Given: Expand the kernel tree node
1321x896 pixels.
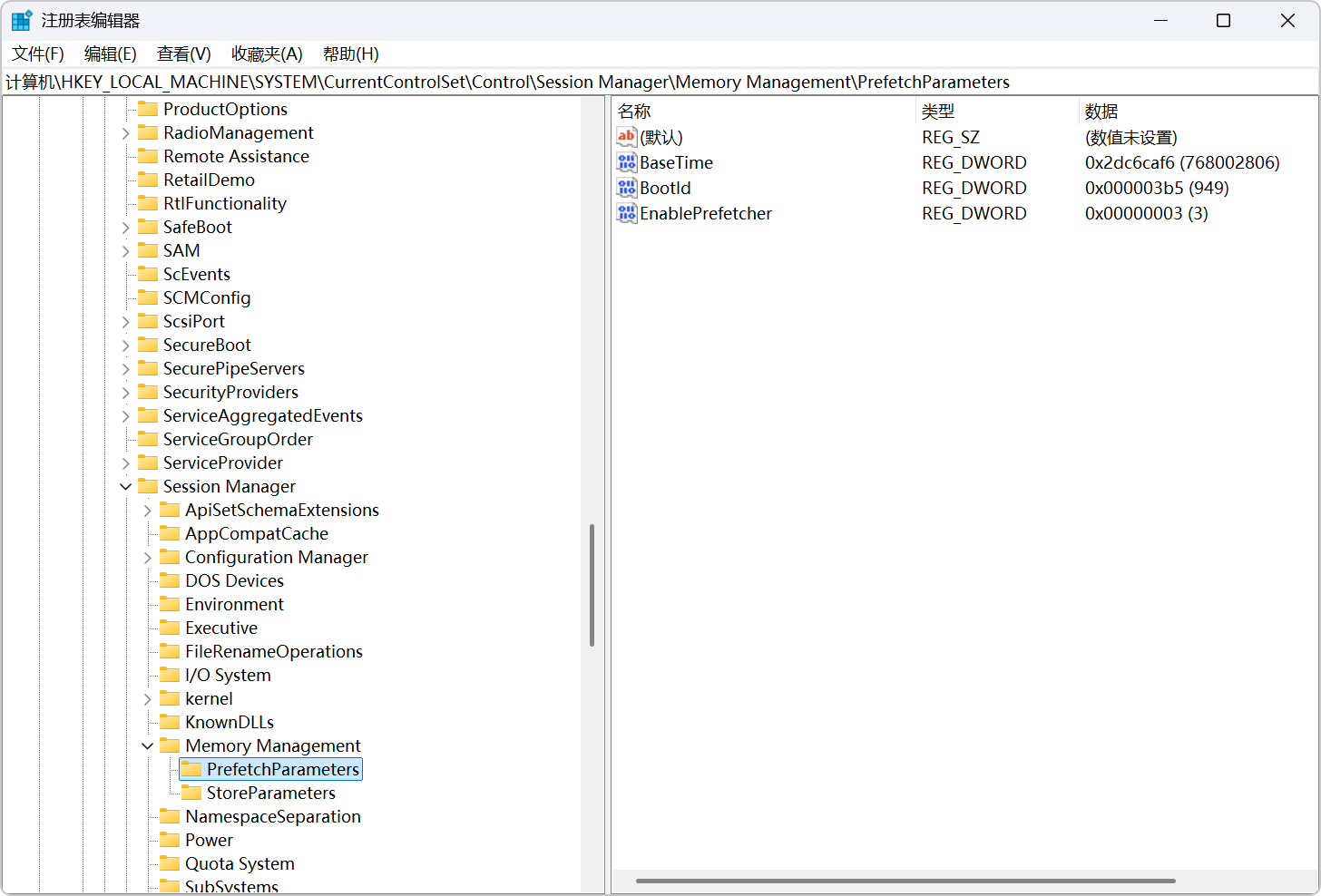Looking at the screenshot, I should point(147,698).
